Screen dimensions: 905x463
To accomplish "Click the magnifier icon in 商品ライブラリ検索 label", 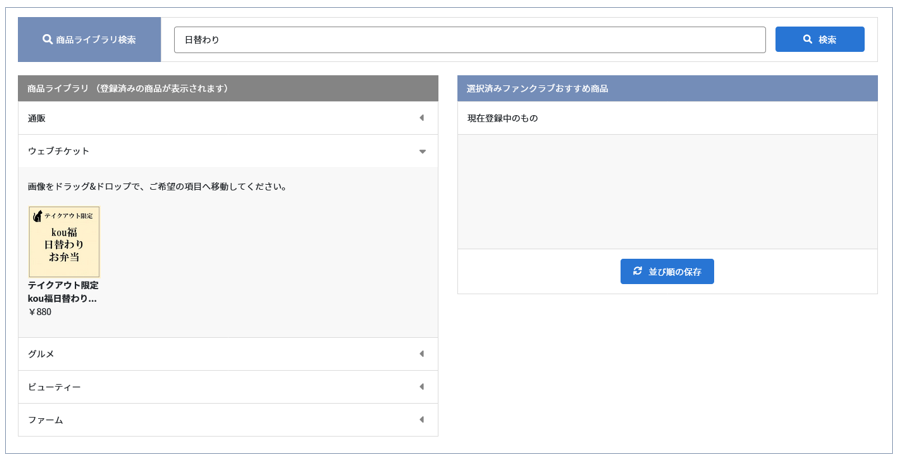I will pos(47,39).
